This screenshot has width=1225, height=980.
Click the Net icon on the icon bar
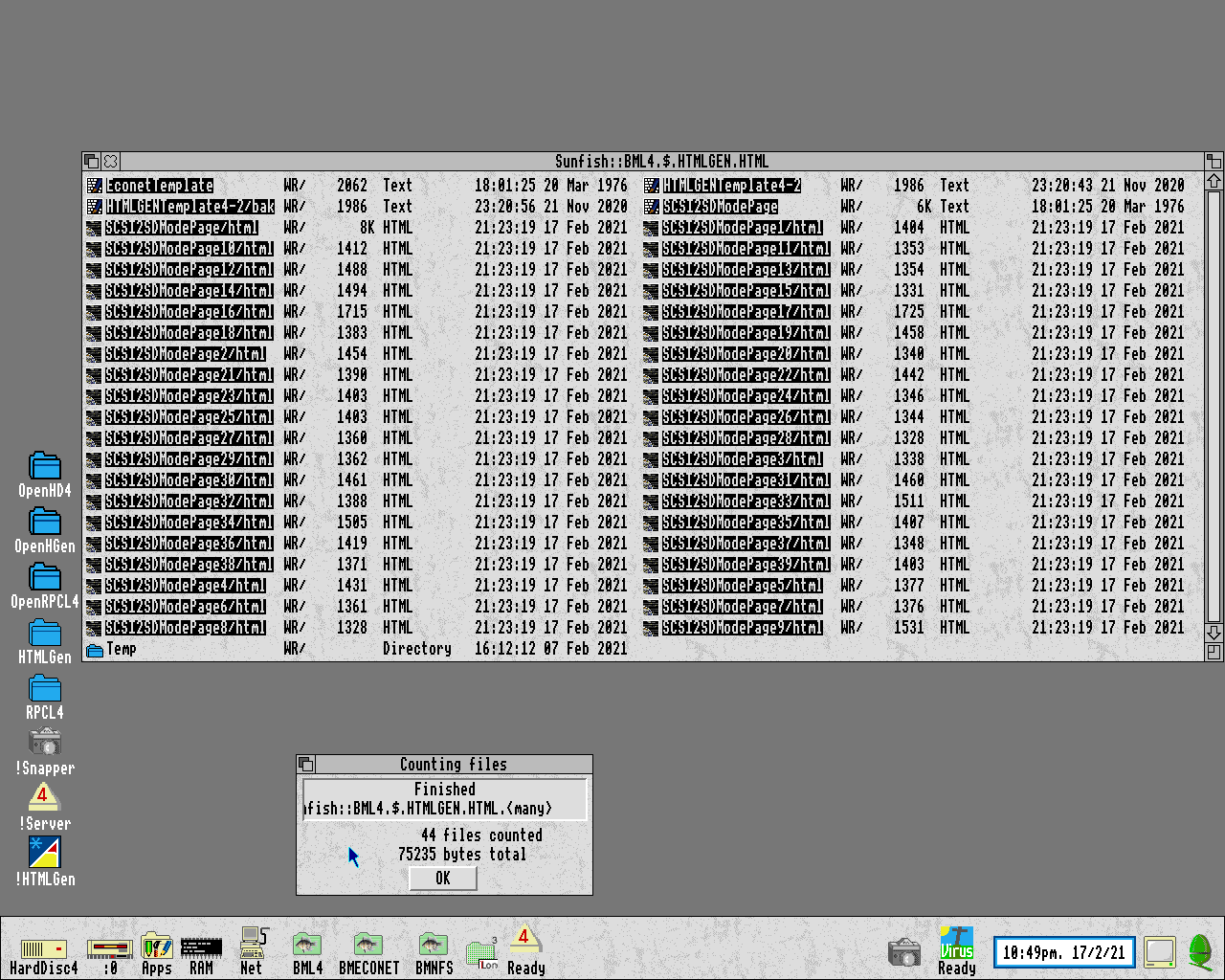tap(253, 947)
